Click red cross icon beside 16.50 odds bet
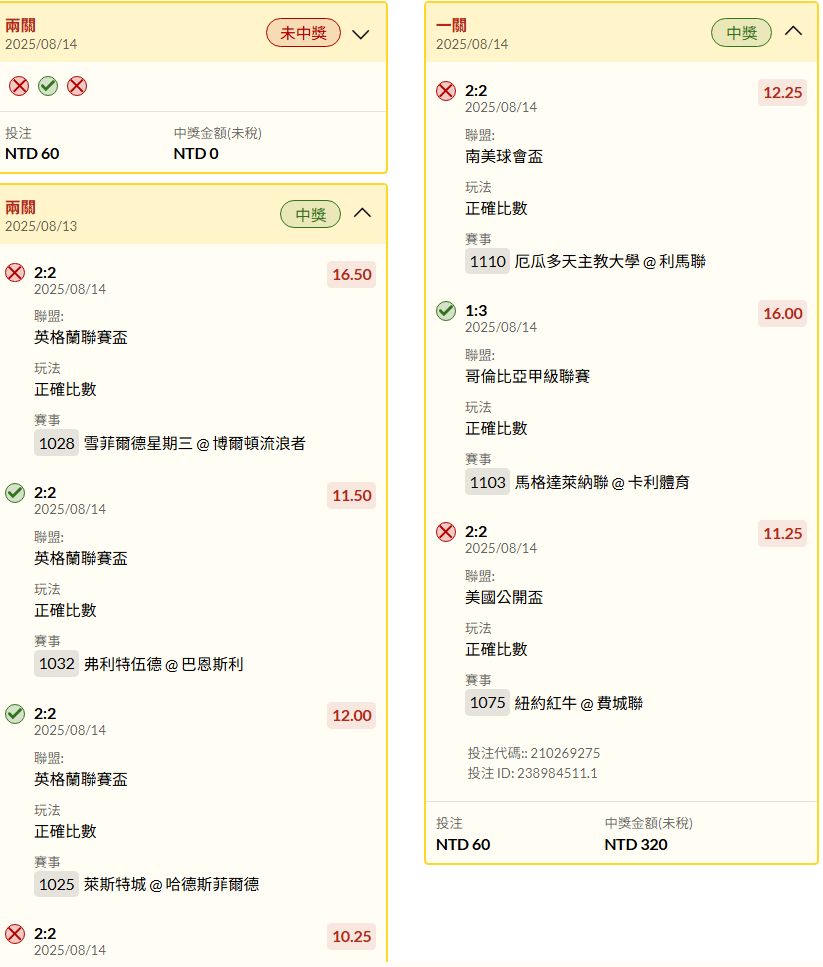823x967 pixels. pos(15,273)
